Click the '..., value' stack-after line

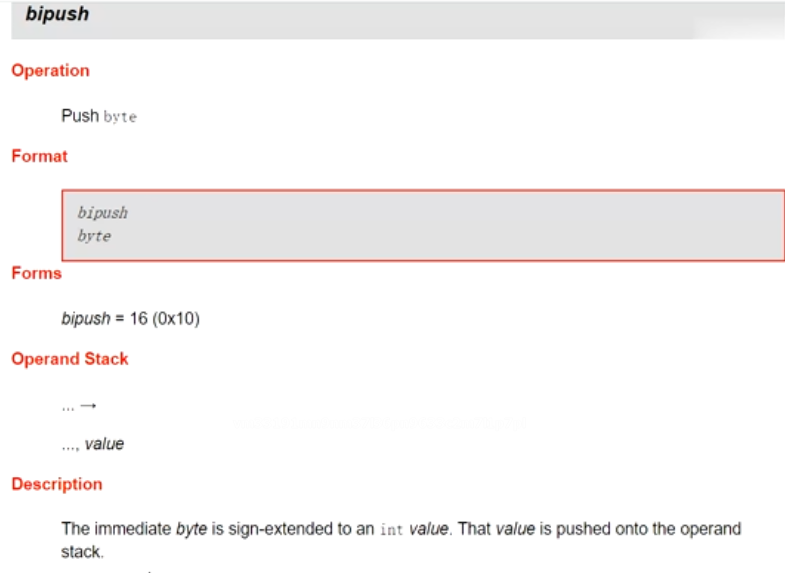tap(93, 444)
